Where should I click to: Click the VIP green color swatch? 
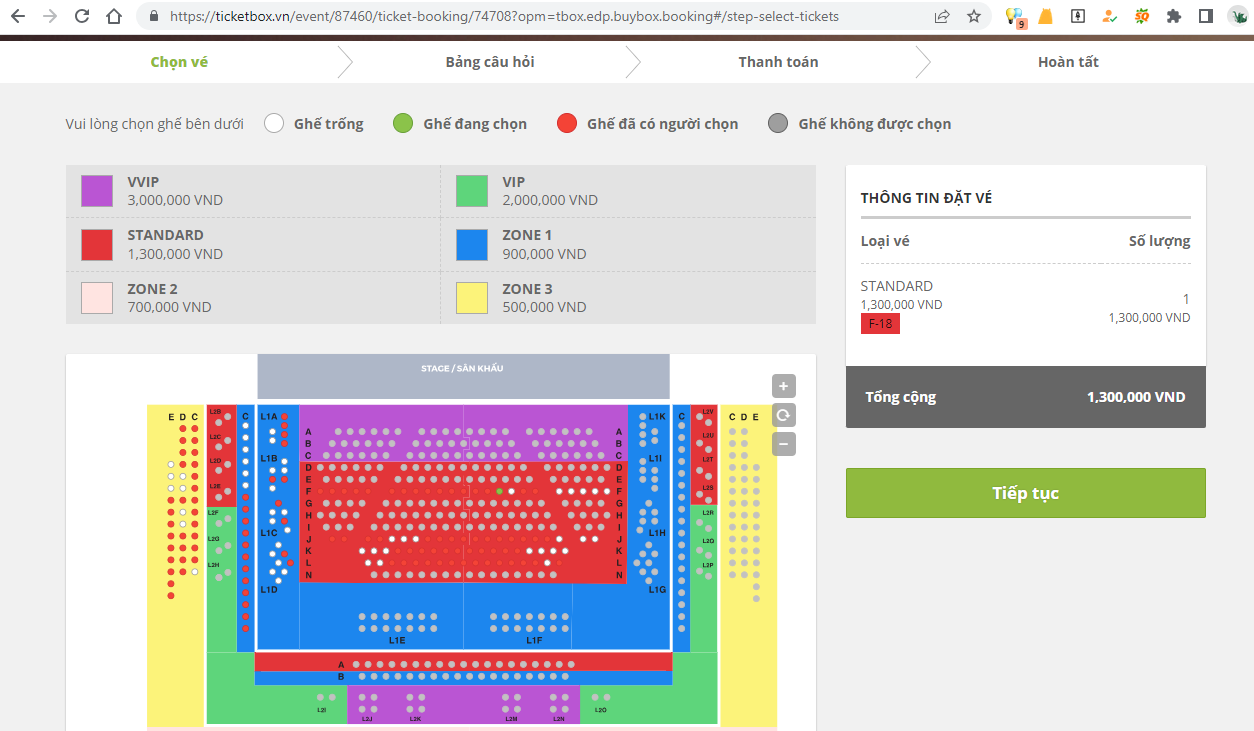[472, 191]
